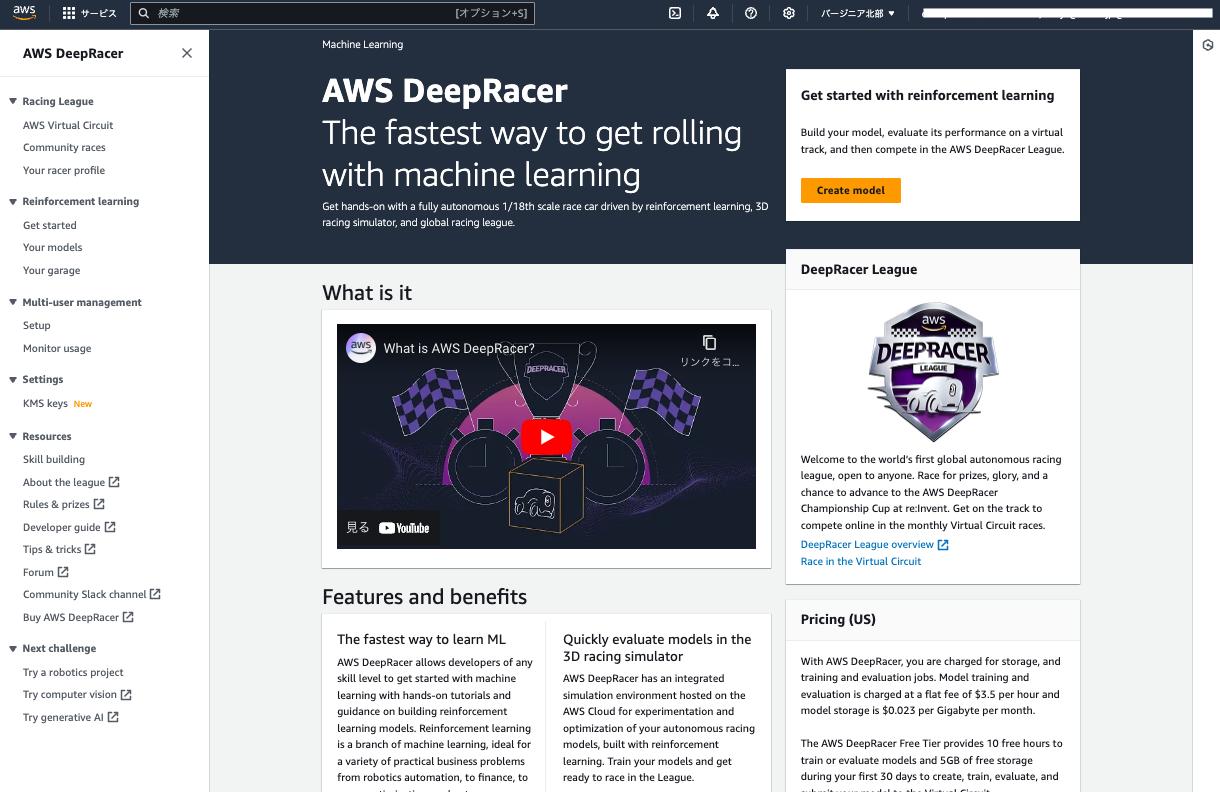
Task: Click the search input field
Action: (x=333, y=13)
